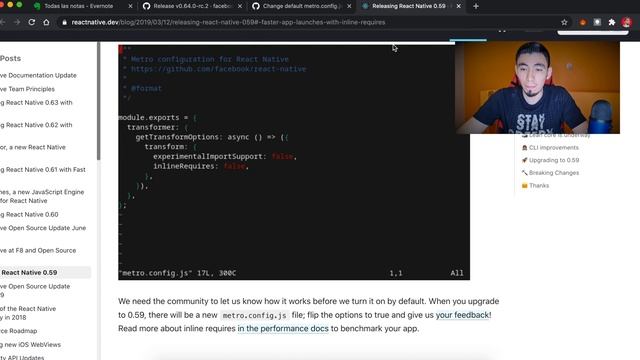Bookmark this page with the star icon
Screen dimensions: 640x360
(564, 22)
